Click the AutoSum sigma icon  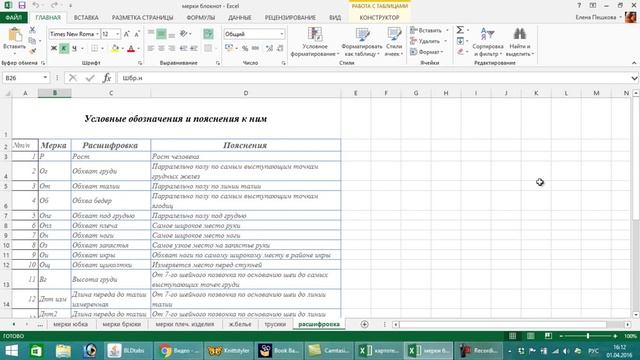click(x=460, y=30)
